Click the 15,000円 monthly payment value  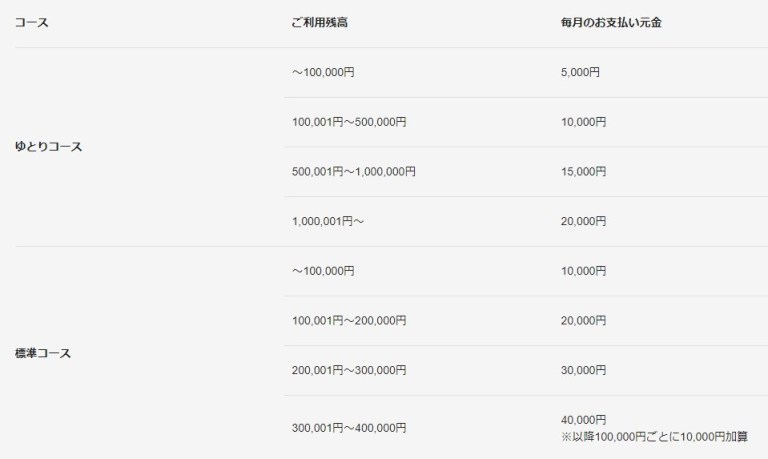[584, 171]
